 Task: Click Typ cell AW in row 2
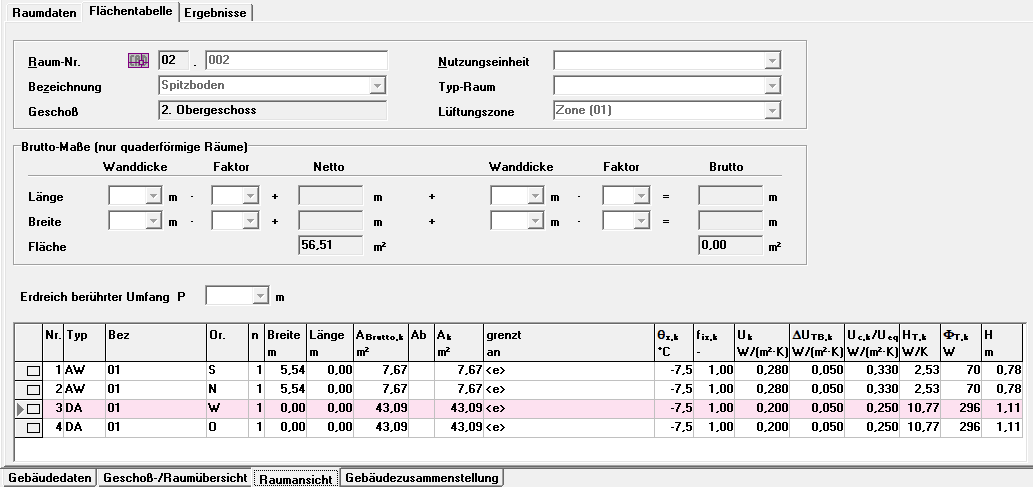[x=84, y=390]
